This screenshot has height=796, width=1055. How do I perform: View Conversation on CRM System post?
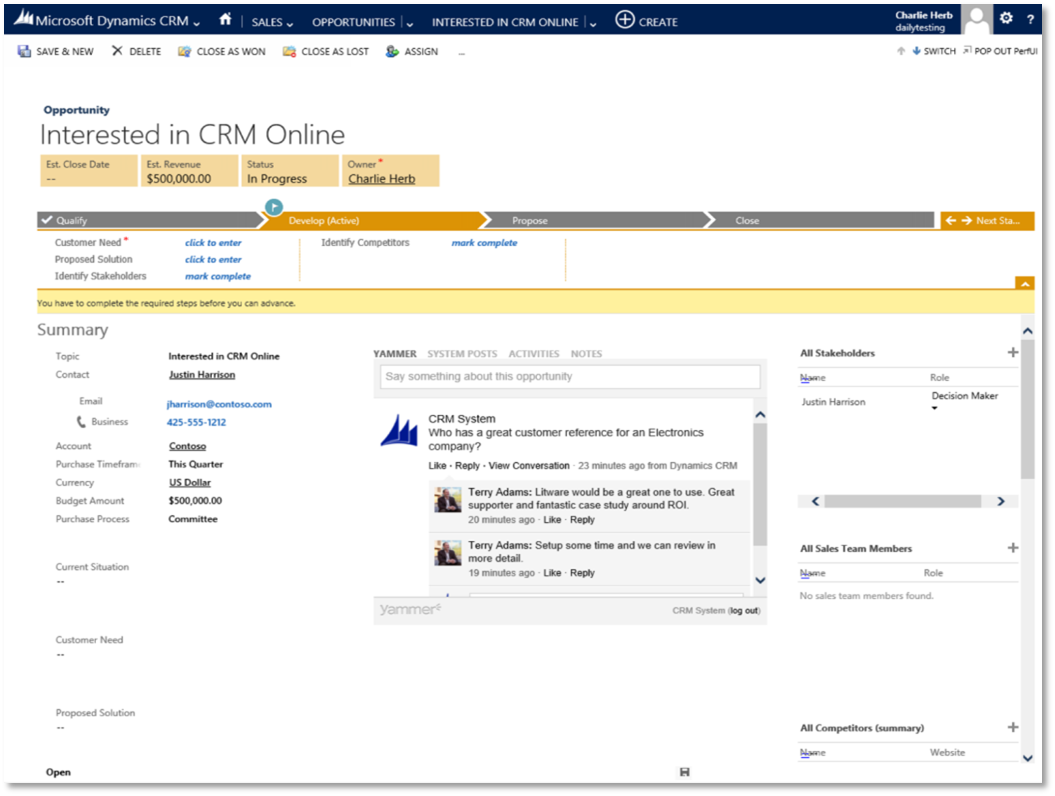point(529,466)
